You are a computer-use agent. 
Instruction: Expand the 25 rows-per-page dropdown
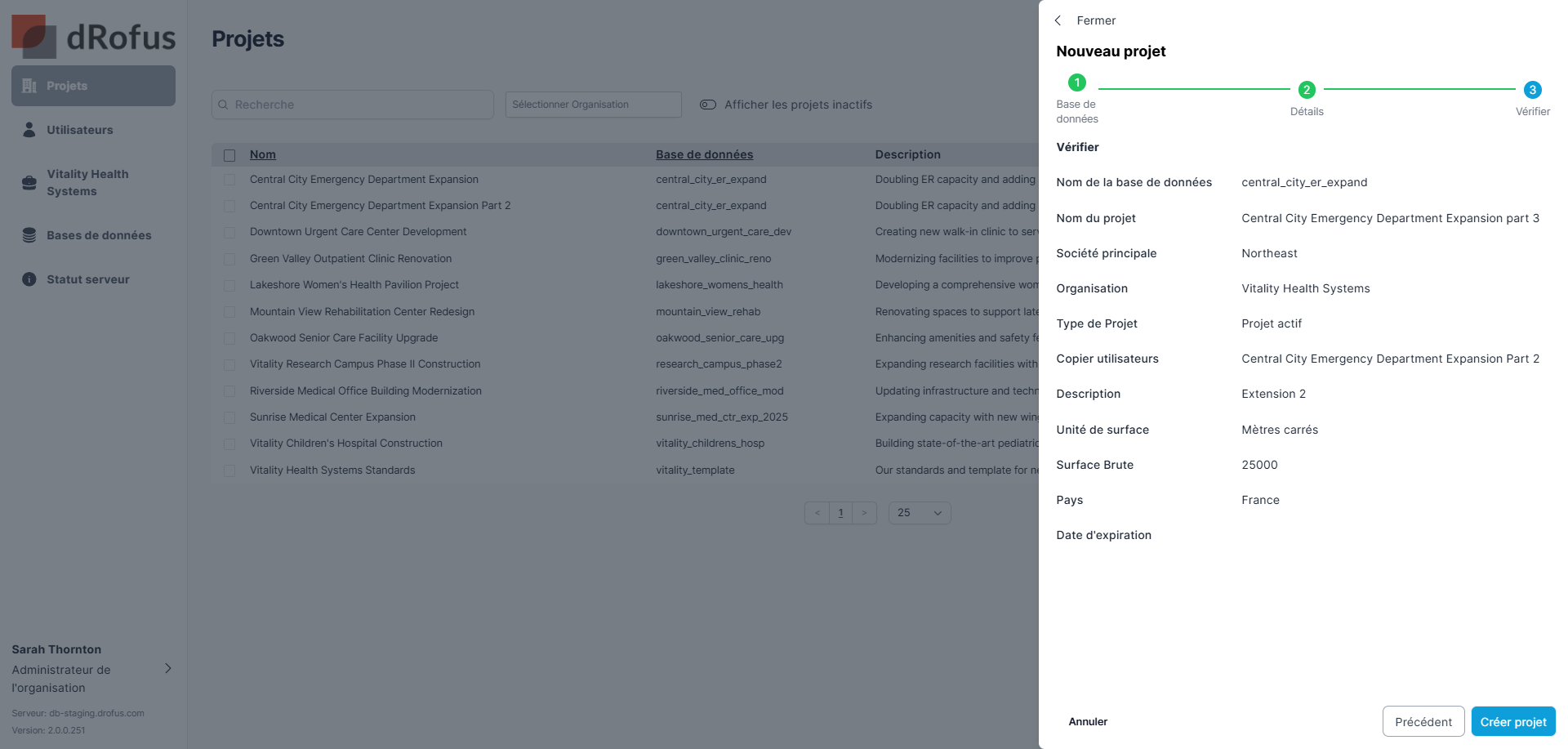point(920,513)
